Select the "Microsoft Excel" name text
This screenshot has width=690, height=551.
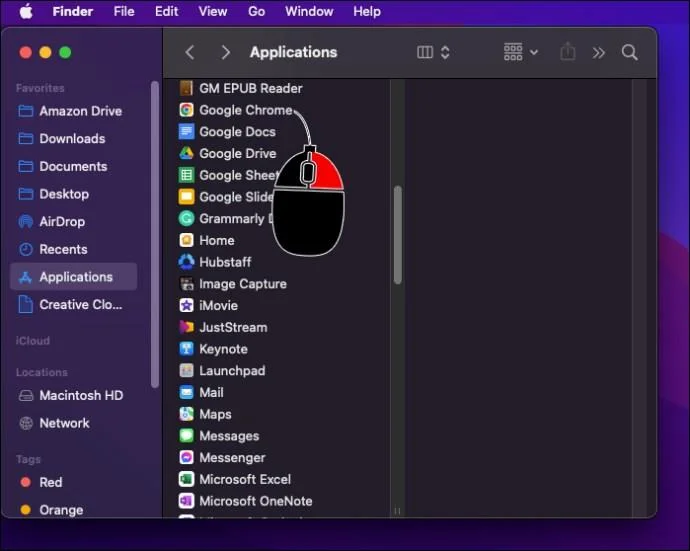pos(245,479)
